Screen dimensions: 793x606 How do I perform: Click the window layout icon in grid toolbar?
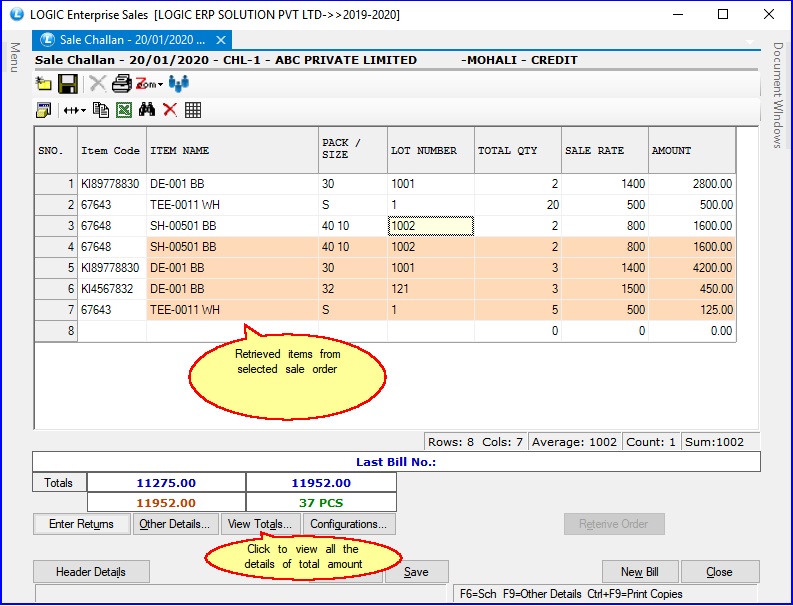[43, 110]
